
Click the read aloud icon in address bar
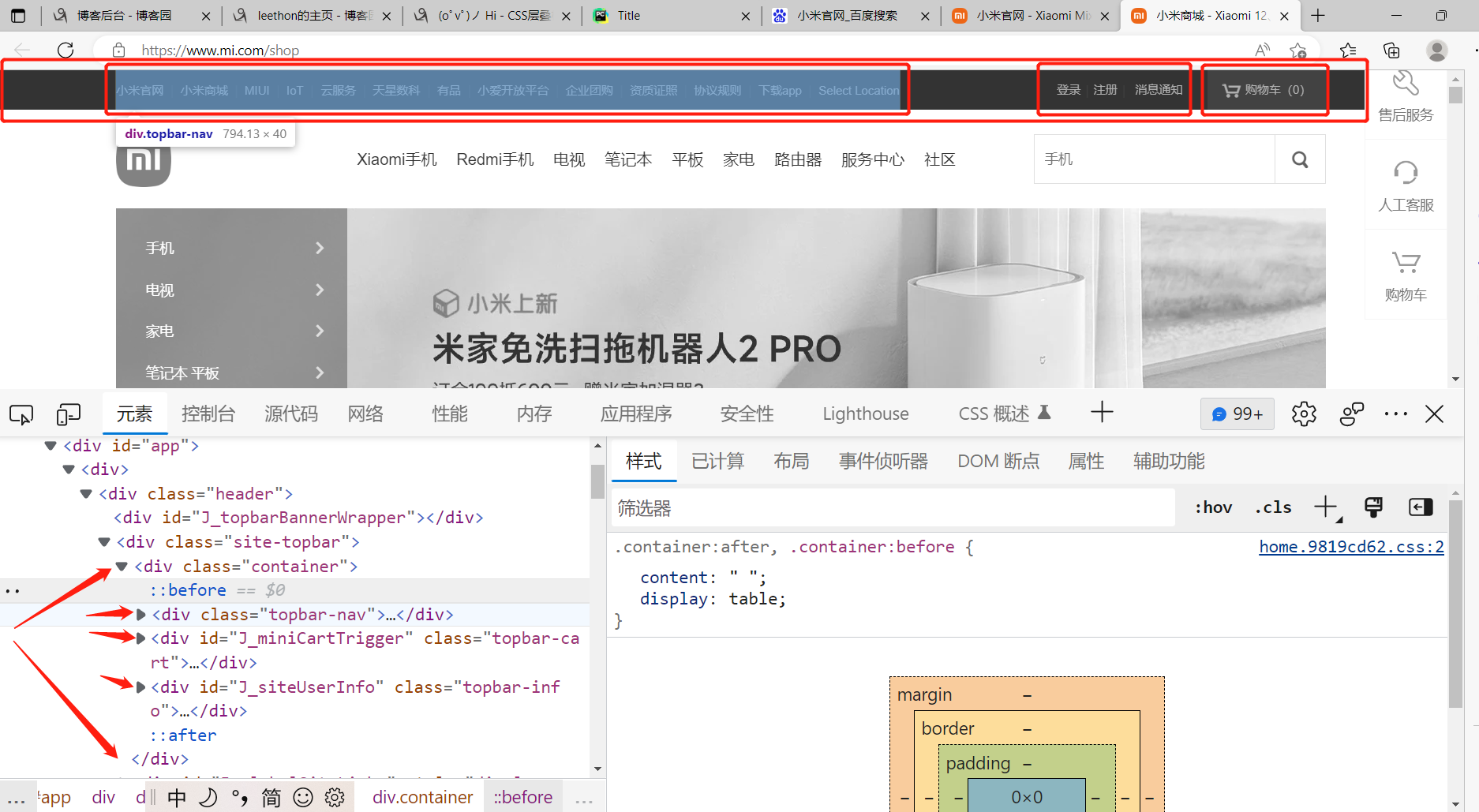(1263, 50)
